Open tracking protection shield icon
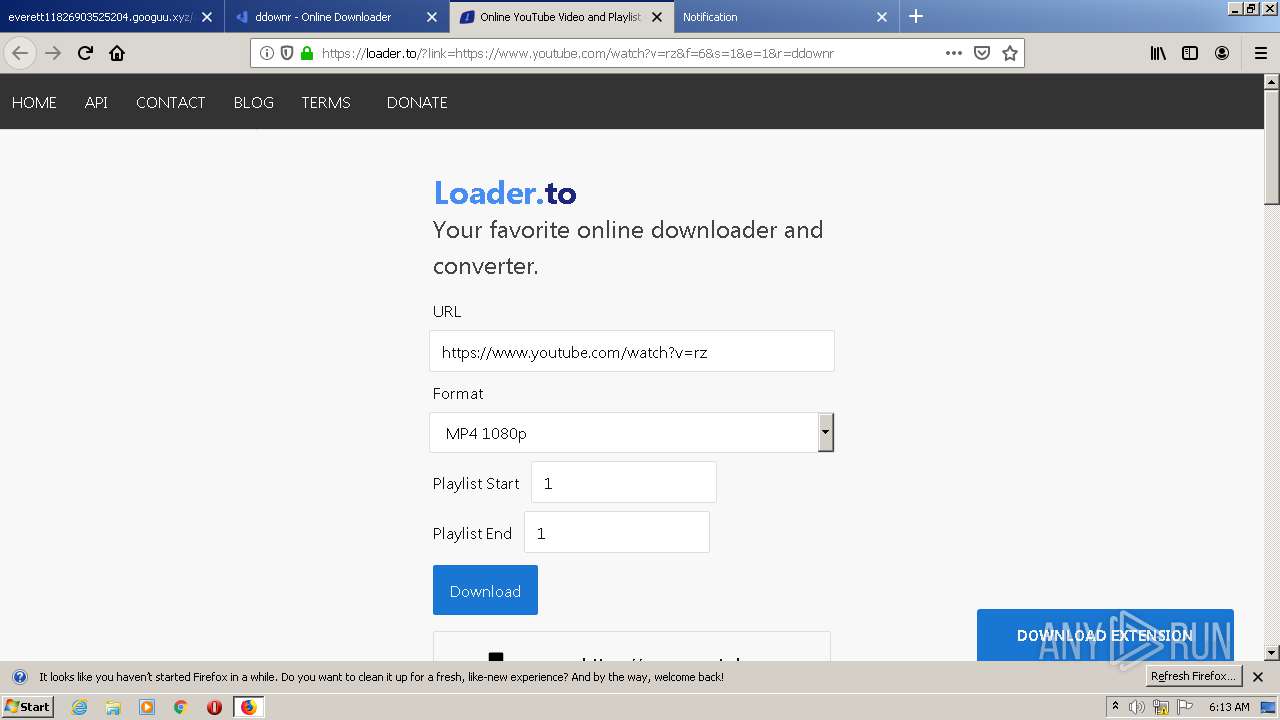 pos(287,53)
